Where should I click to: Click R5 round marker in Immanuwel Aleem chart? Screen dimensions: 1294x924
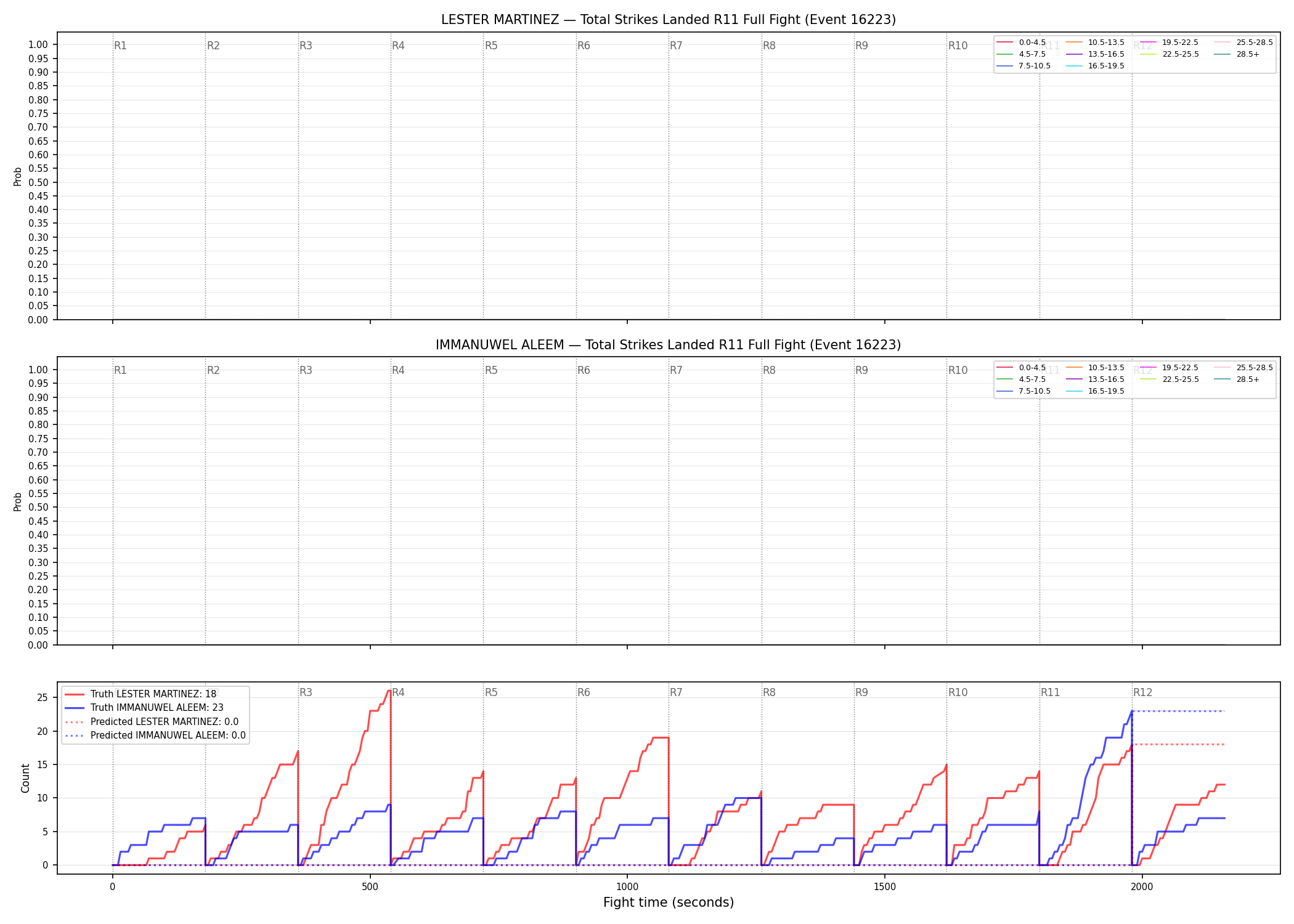pos(491,370)
